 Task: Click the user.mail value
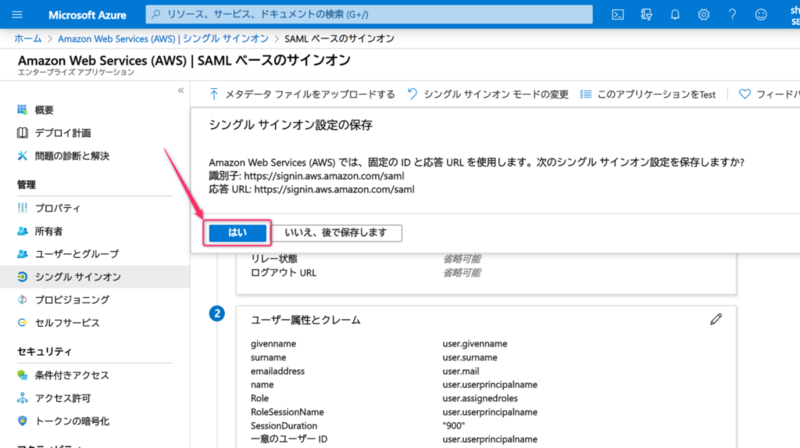click(461, 371)
